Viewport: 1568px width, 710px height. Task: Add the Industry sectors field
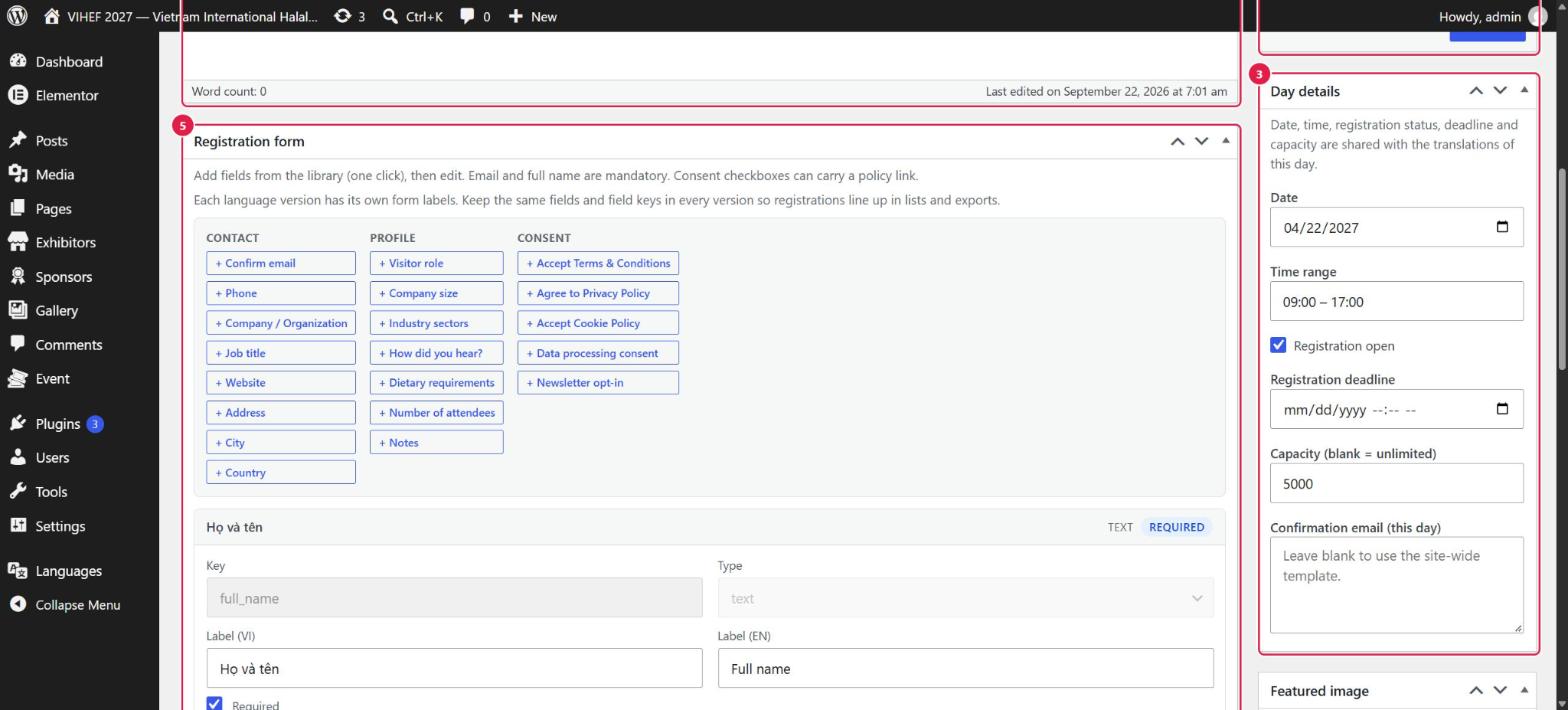(x=437, y=323)
